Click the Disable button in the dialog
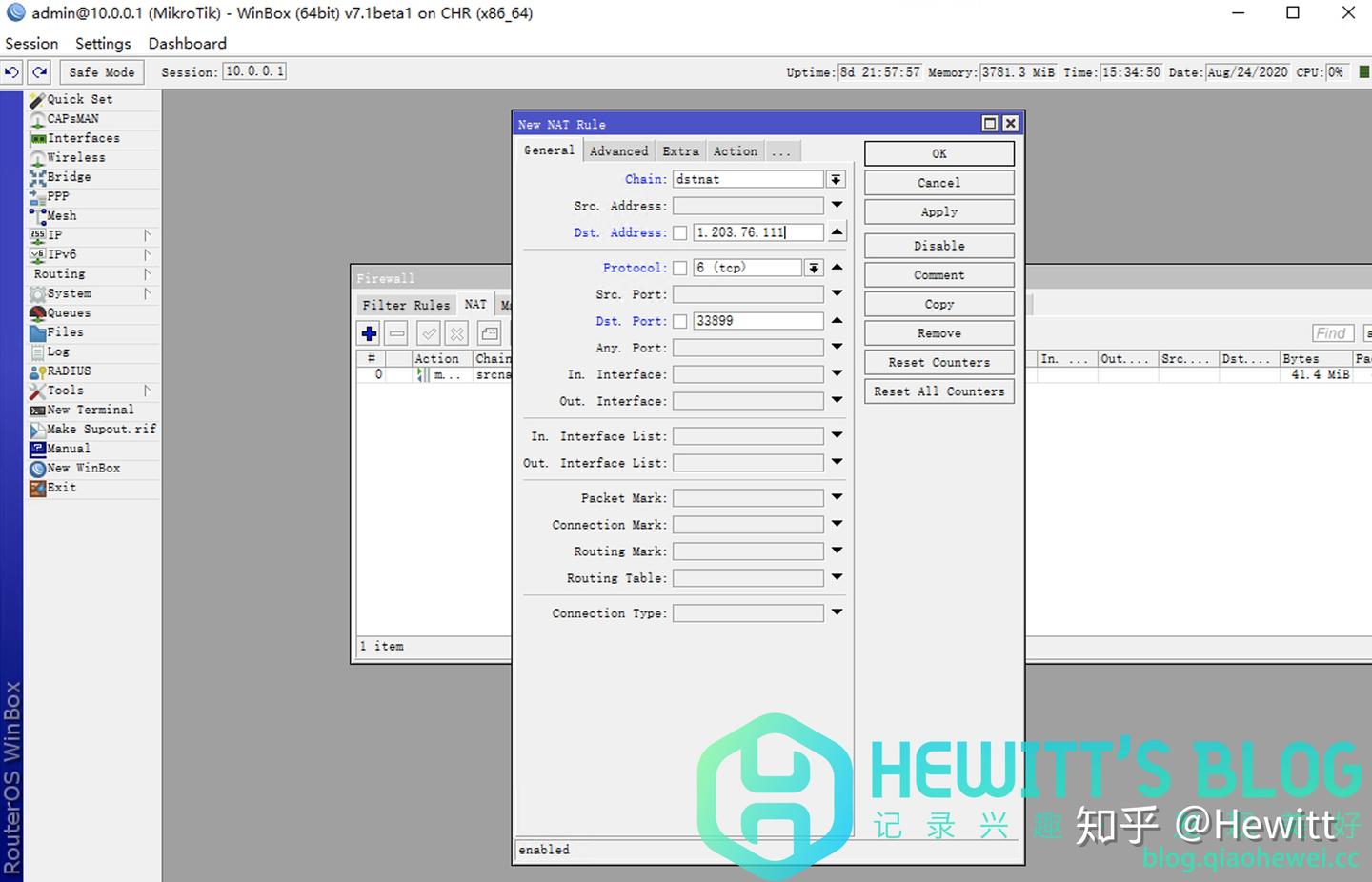 coord(939,246)
